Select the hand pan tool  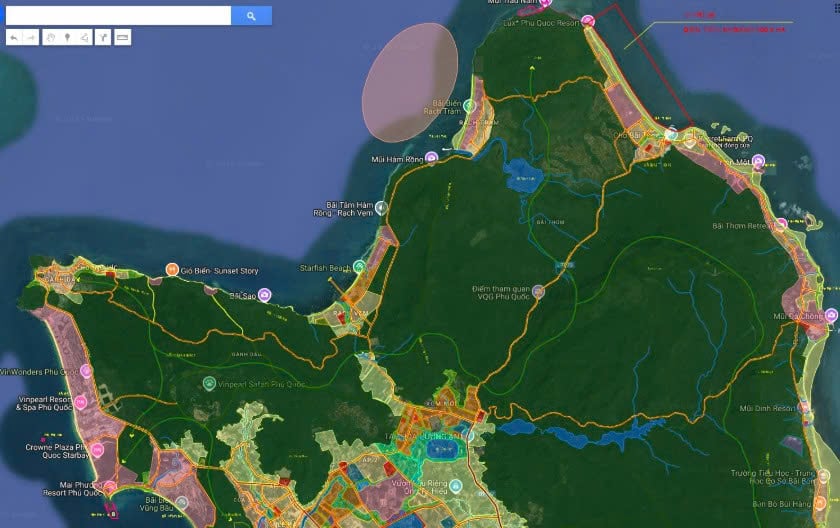[50, 38]
